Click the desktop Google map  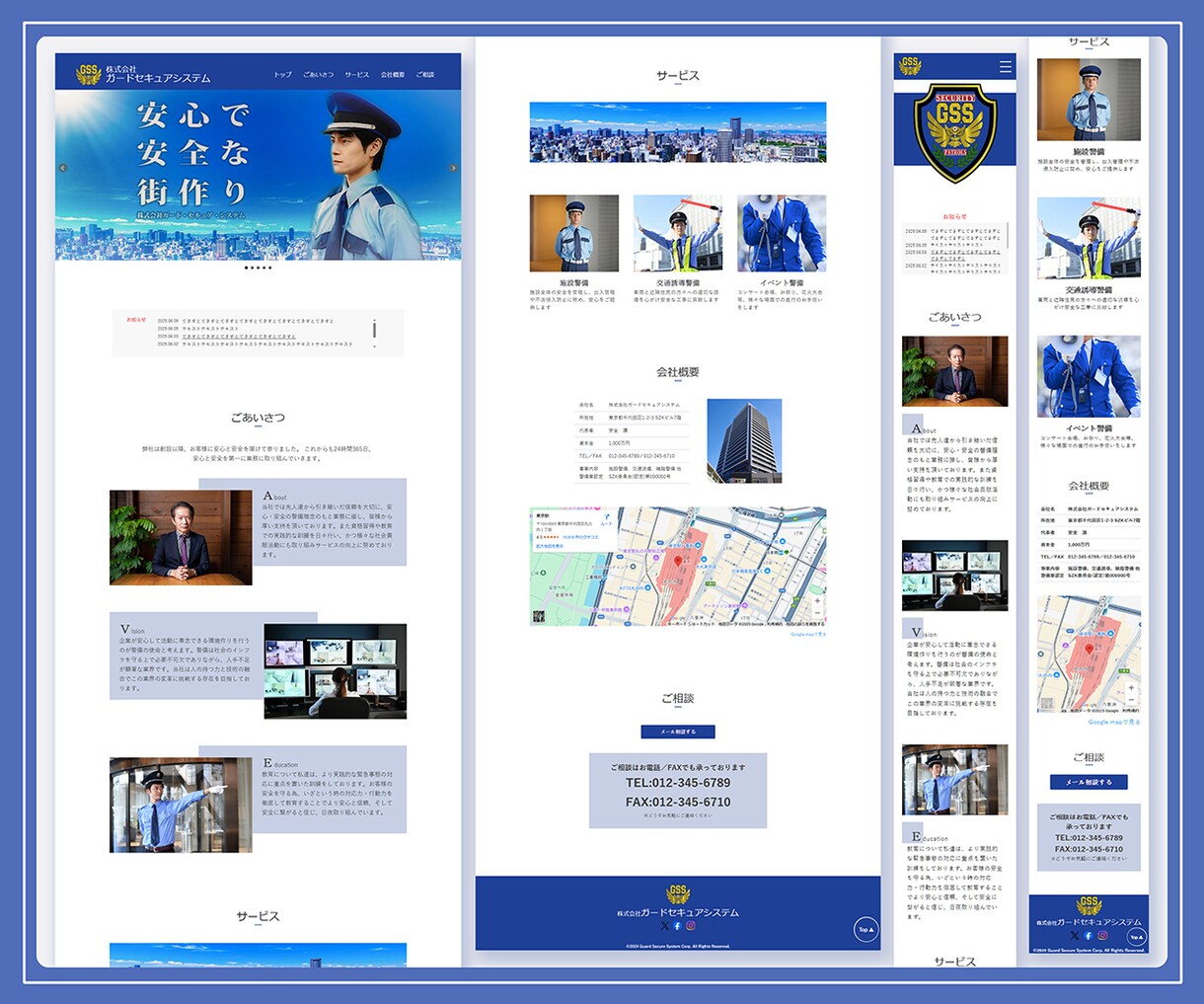pyautogui.click(x=678, y=567)
